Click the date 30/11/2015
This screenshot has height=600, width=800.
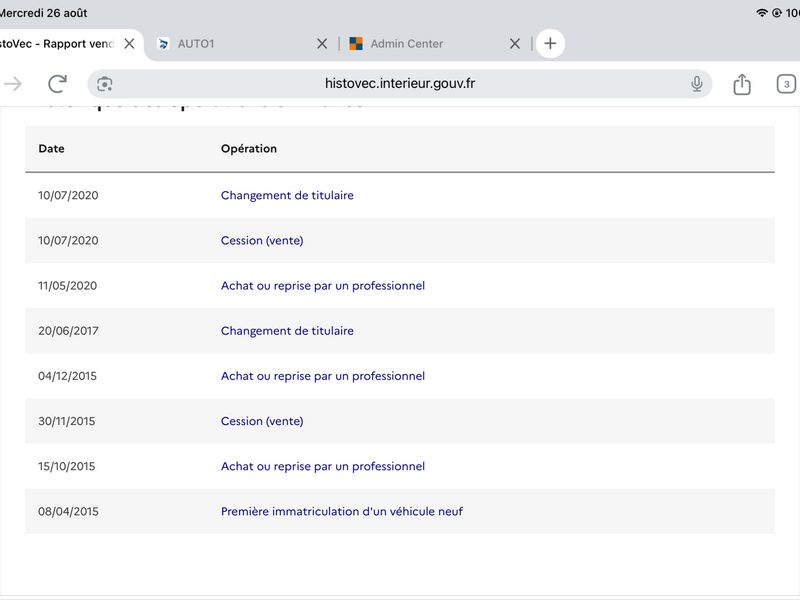pos(66,421)
